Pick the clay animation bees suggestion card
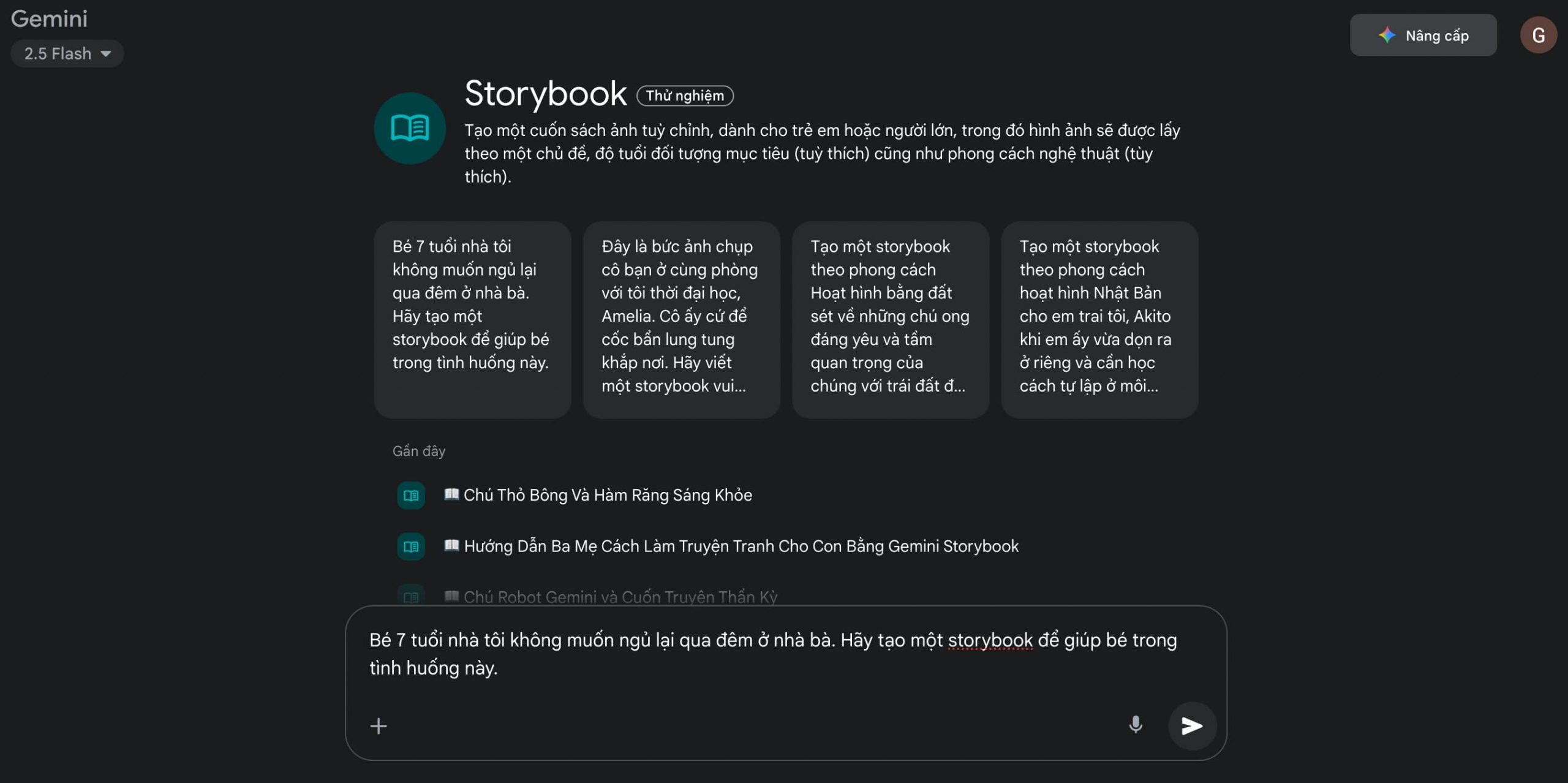 pos(890,320)
